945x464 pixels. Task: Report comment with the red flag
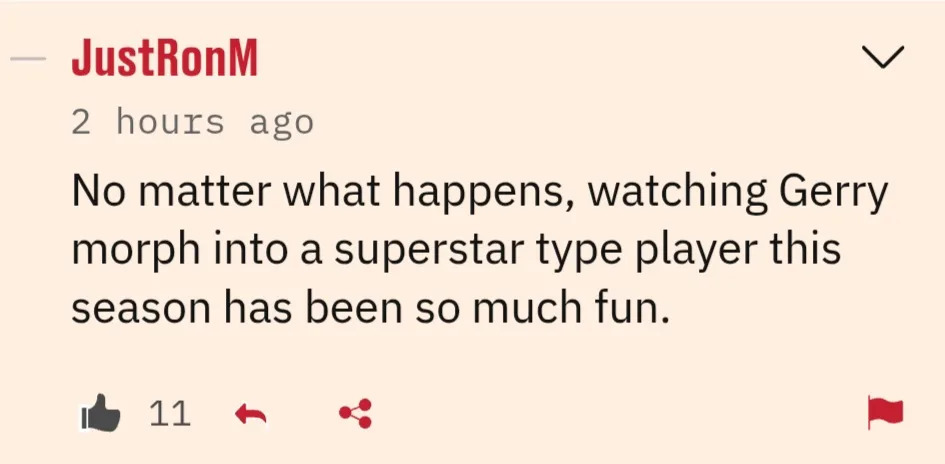click(886, 411)
